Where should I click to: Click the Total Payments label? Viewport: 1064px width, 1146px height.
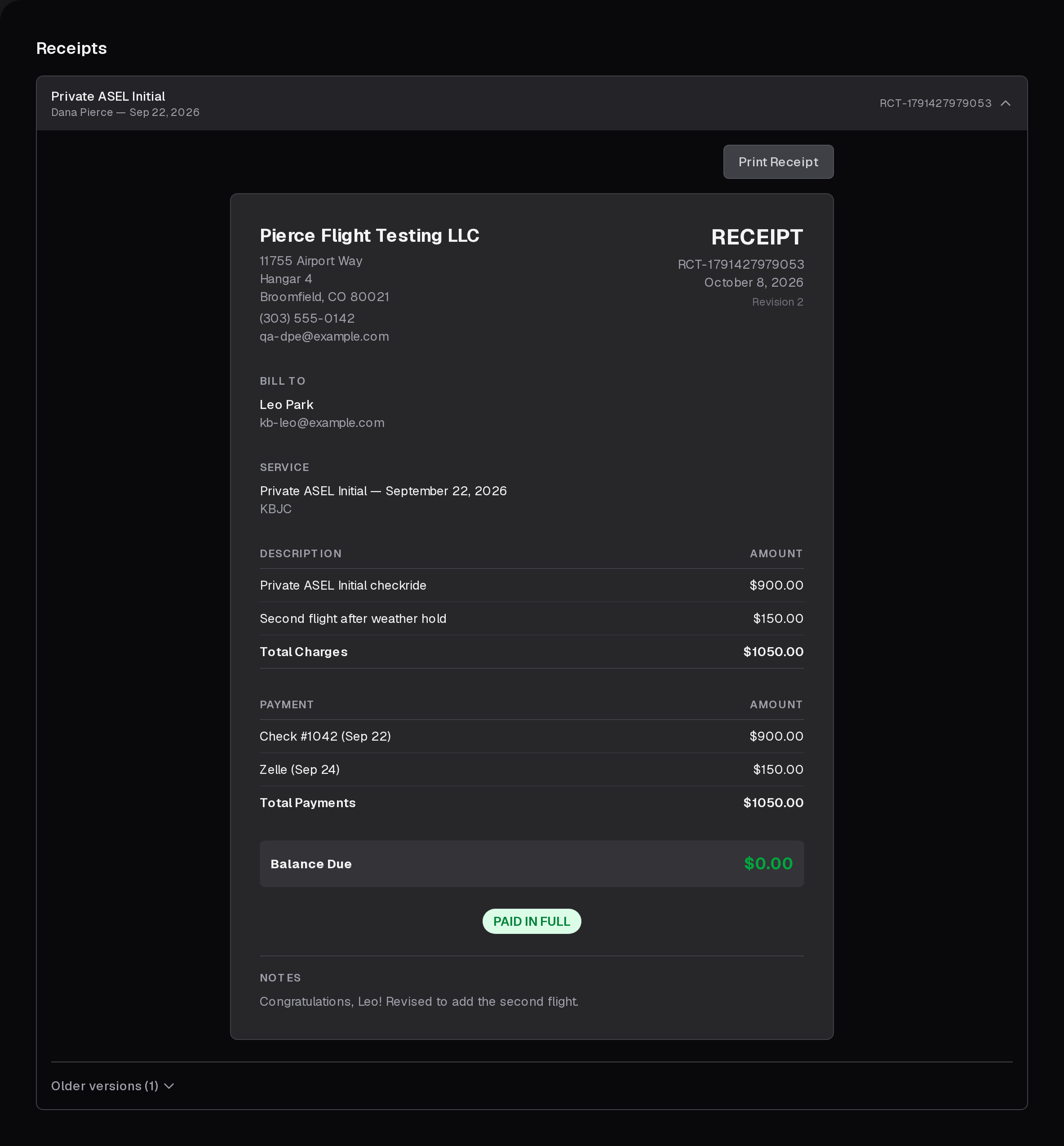click(307, 803)
